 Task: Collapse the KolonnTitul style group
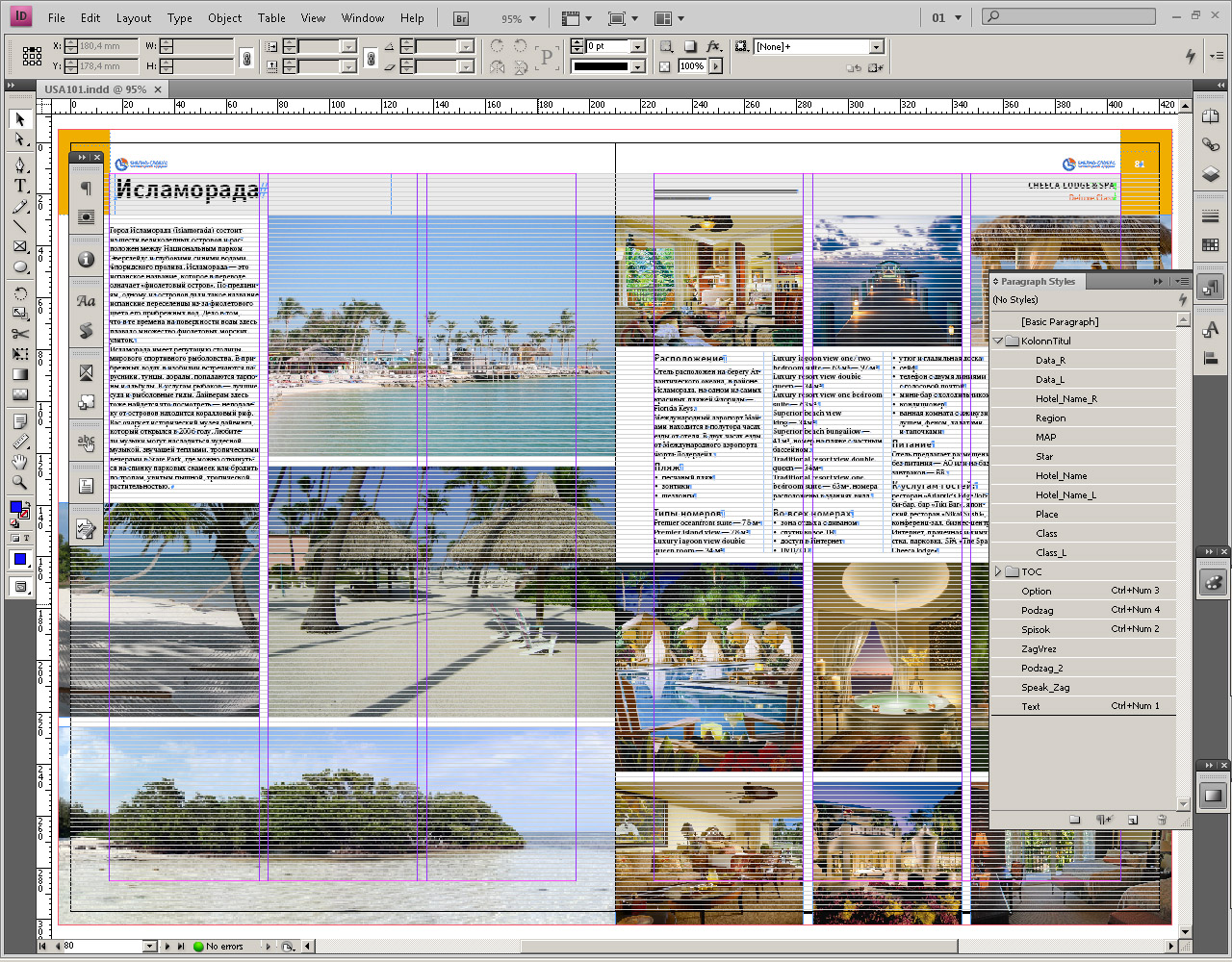pyautogui.click(x=998, y=342)
